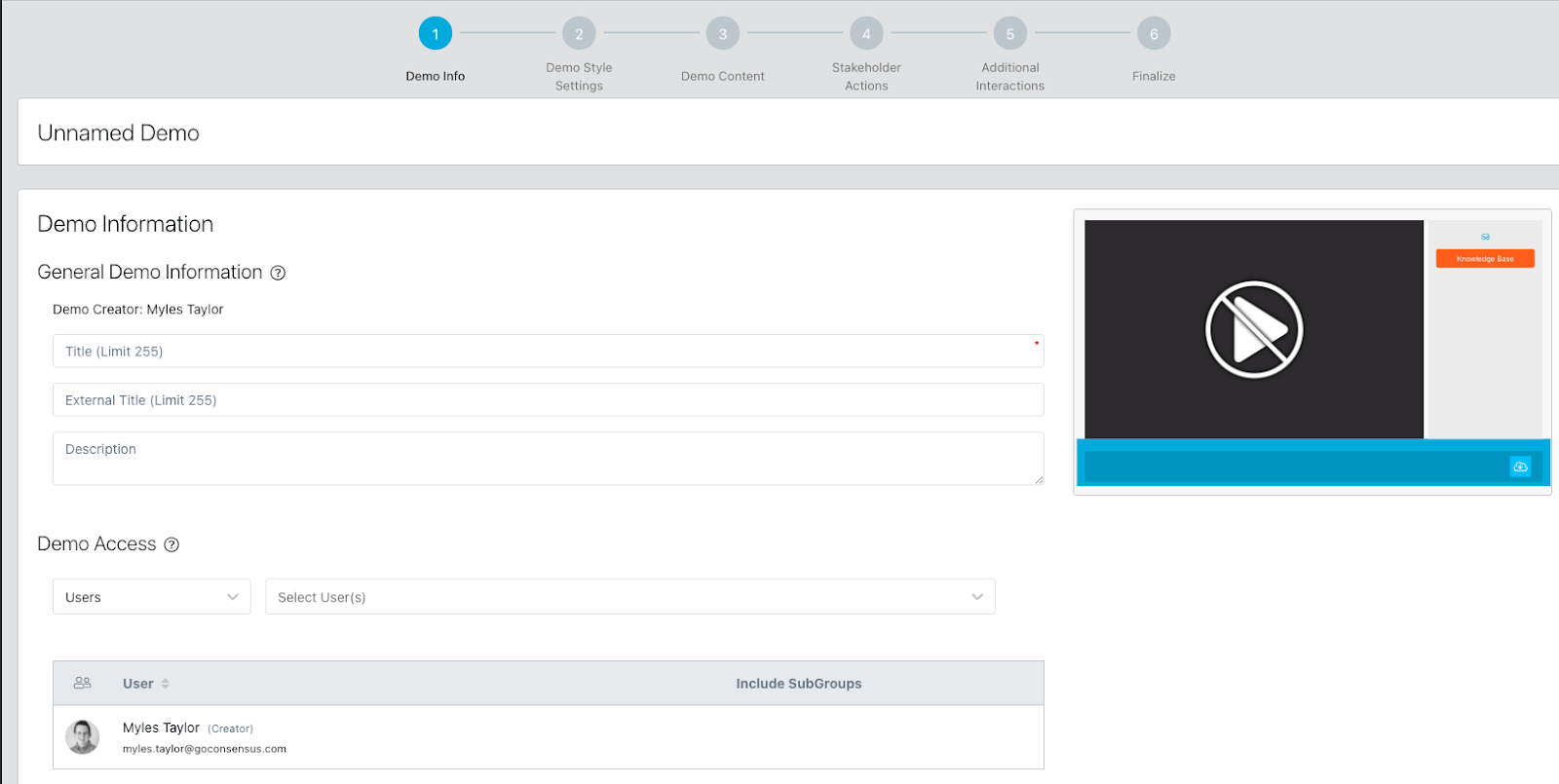Image resolution: width=1559 pixels, height=784 pixels.
Task: Click the envelope icon above Knowledge Base
Action: (1485, 237)
